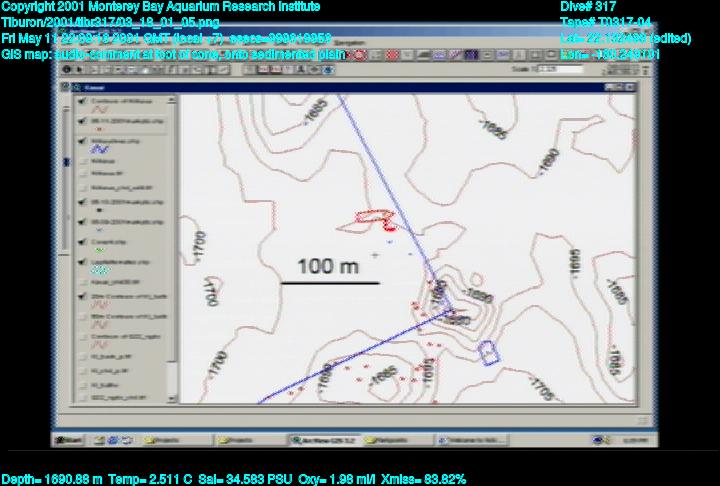
Task: Uncheck the 20m Contours layer
Action: pyautogui.click(x=83, y=297)
